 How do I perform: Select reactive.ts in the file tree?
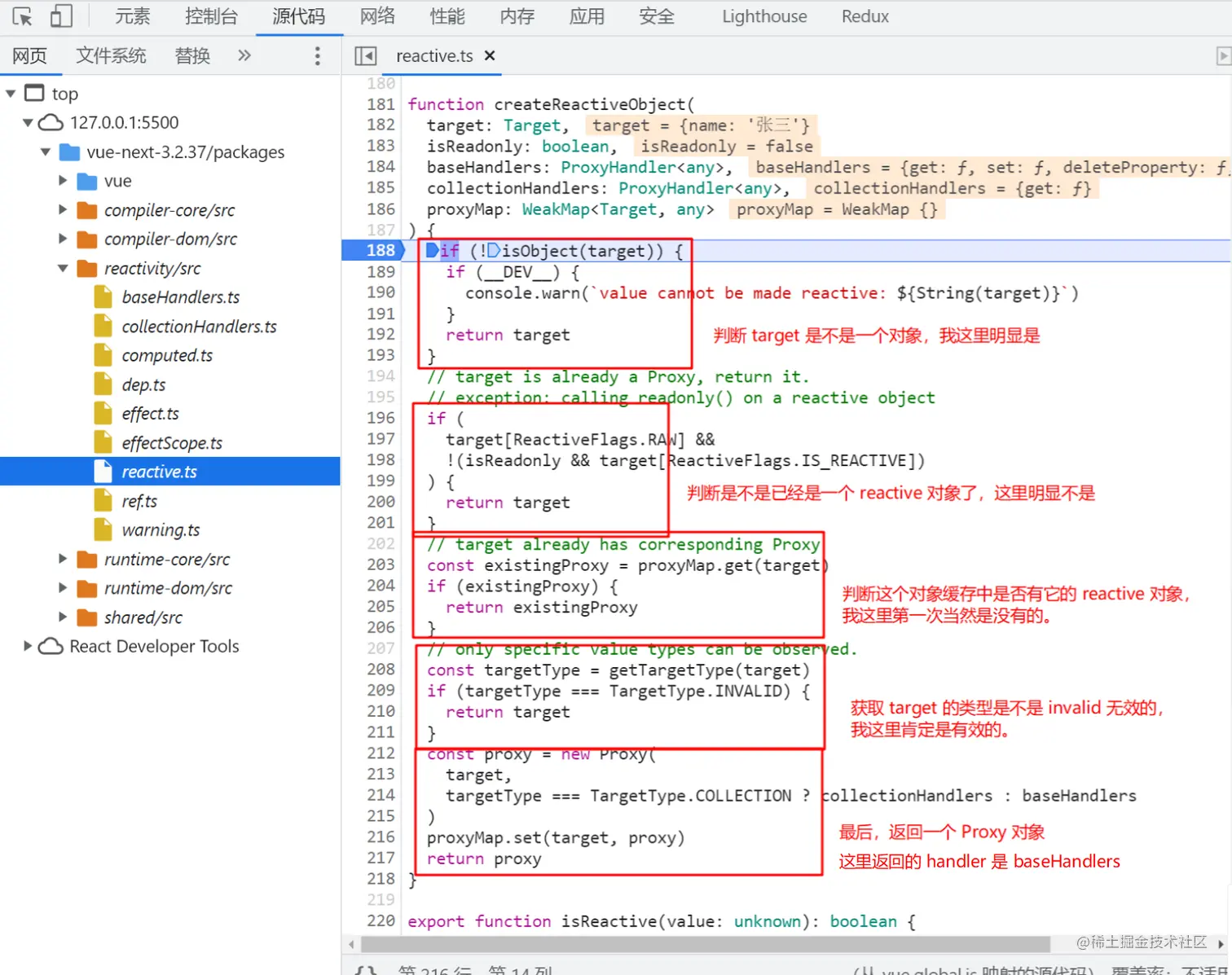pos(170,472)
